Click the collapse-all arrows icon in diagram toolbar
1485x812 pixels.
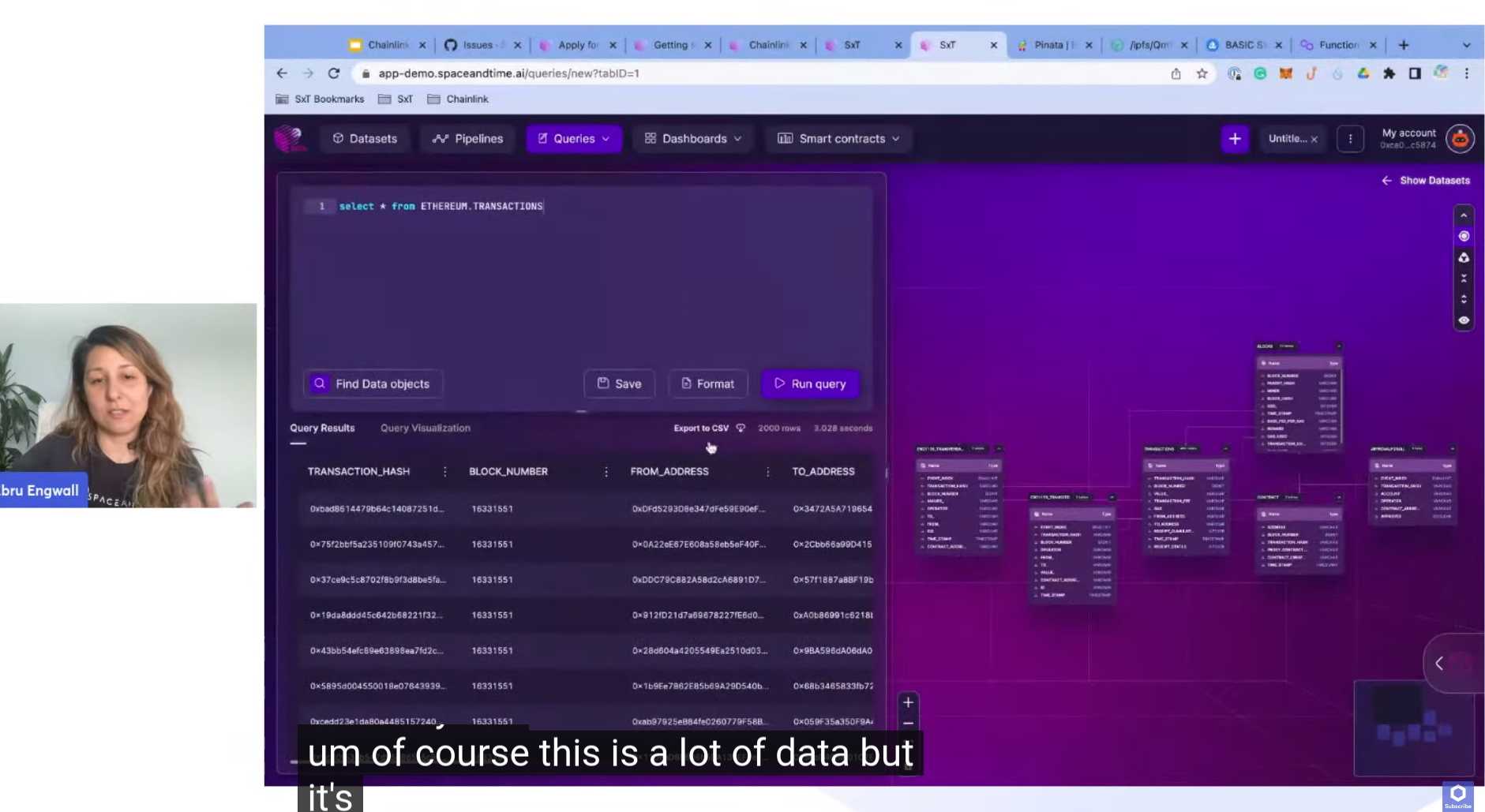tap(1464, 279)
